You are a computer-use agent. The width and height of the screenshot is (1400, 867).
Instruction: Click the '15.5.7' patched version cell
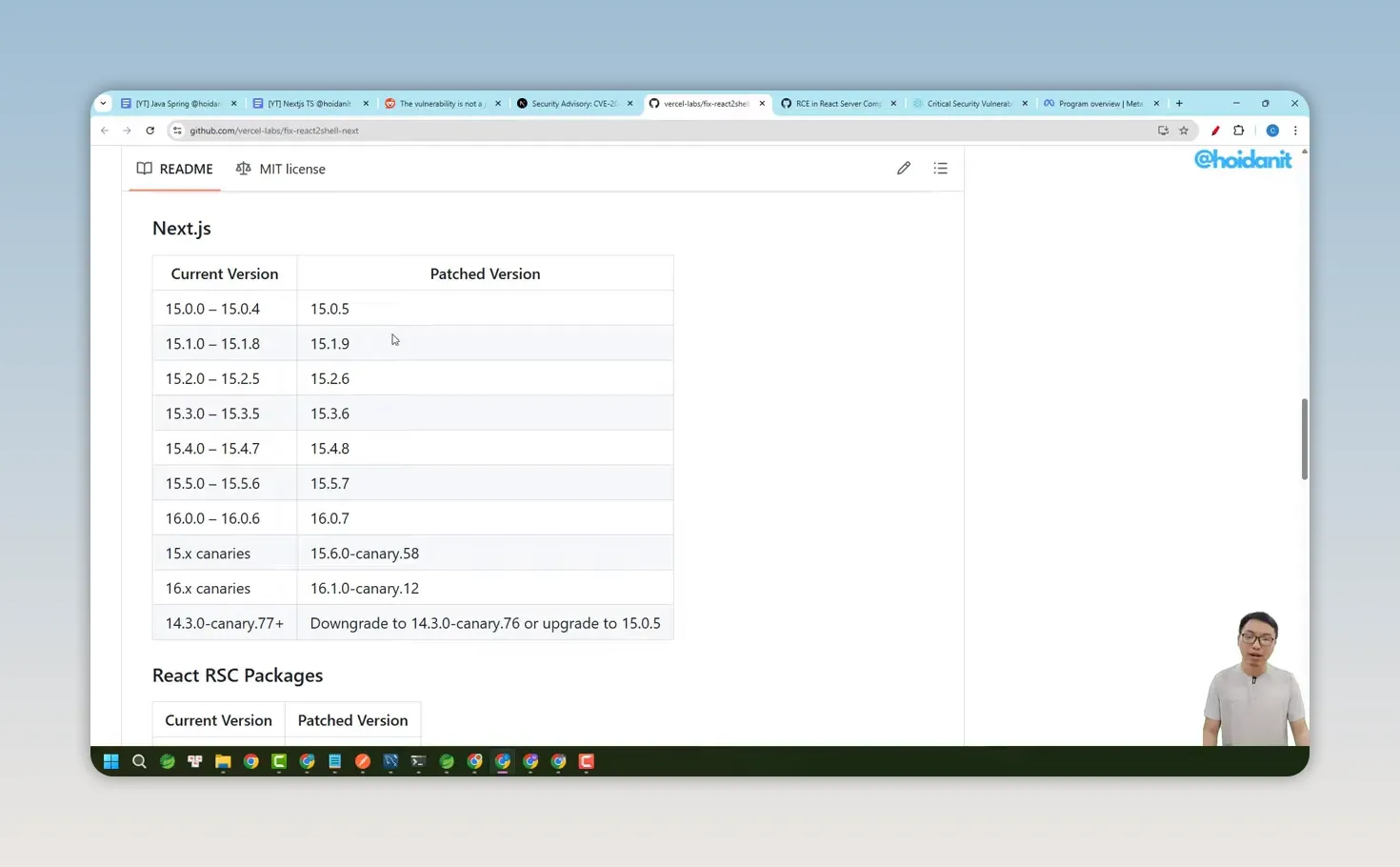point(485,484)
